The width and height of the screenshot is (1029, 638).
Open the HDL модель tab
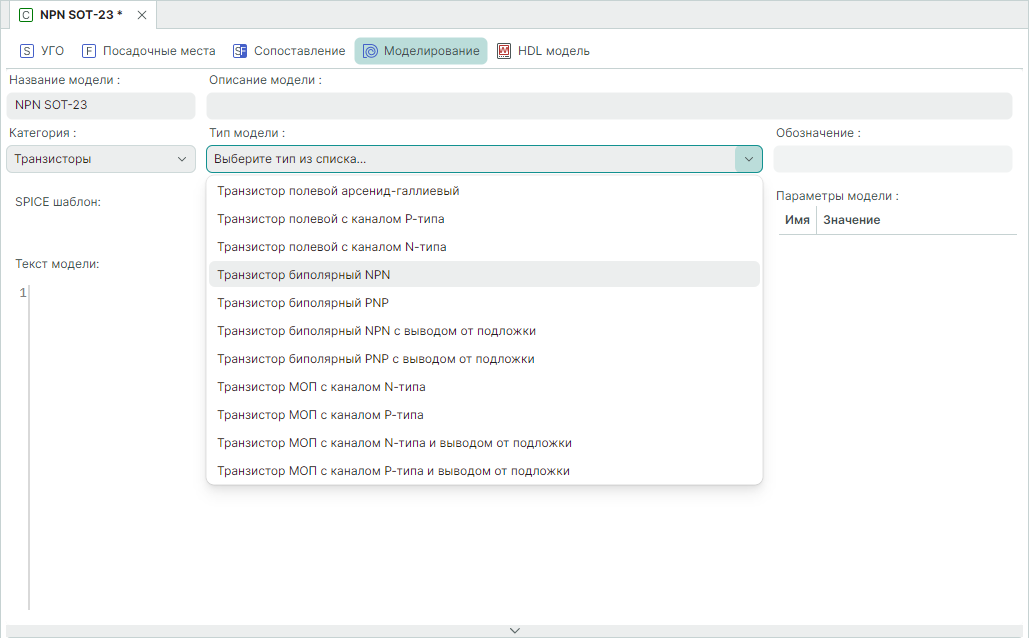(543, 51)
